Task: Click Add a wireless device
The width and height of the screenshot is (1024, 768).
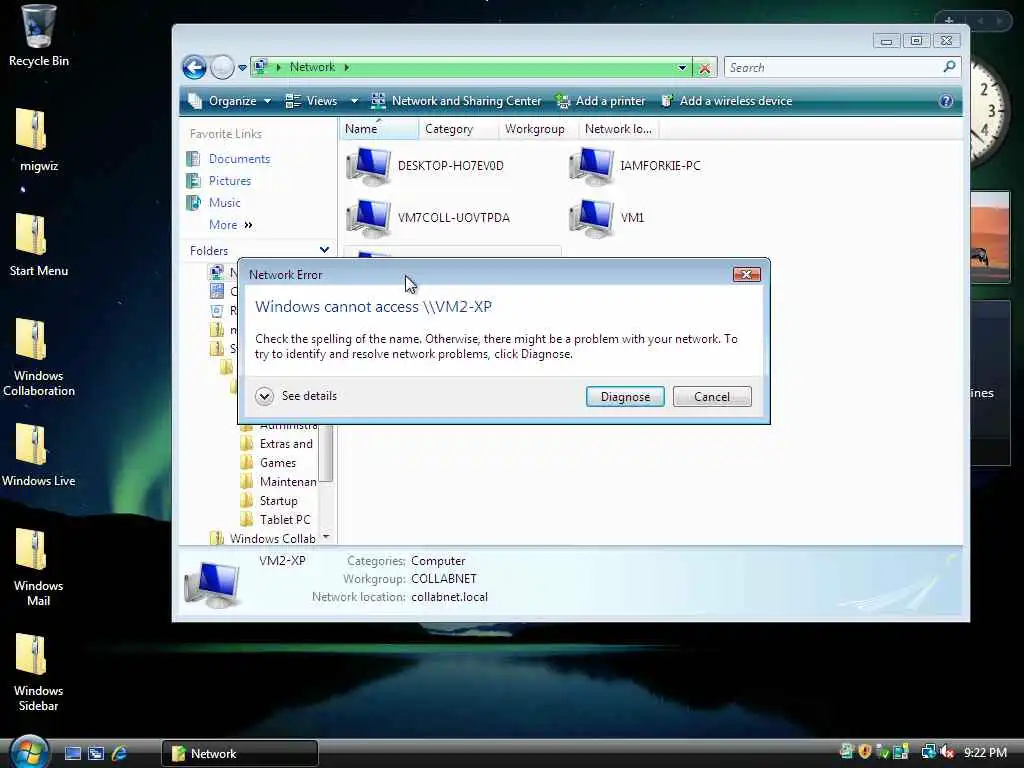Action: click(x=727, y=101)
